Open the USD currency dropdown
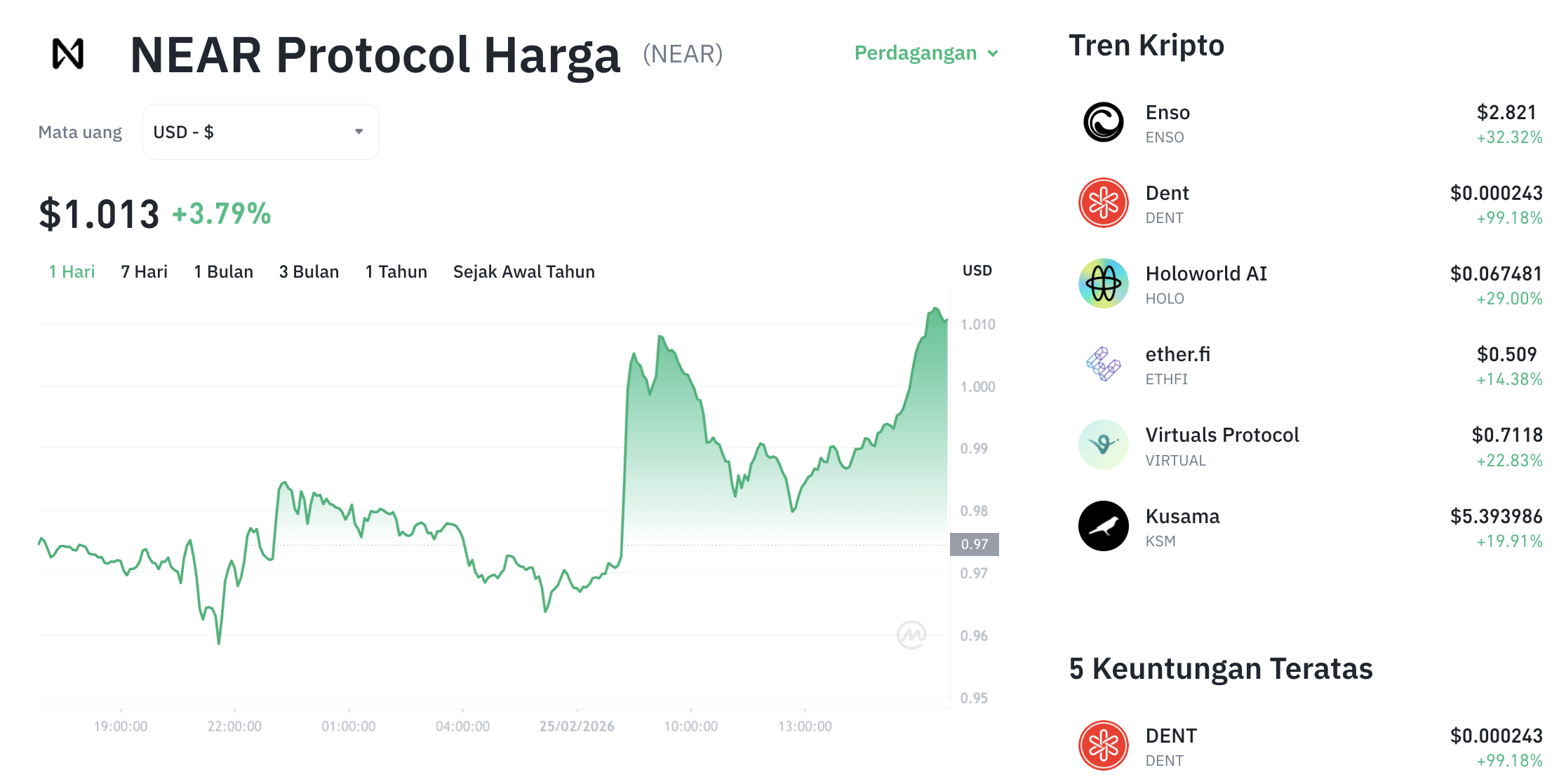Image resolution: width=1559 pixels, height=784 pixels. tap(260, 131)
